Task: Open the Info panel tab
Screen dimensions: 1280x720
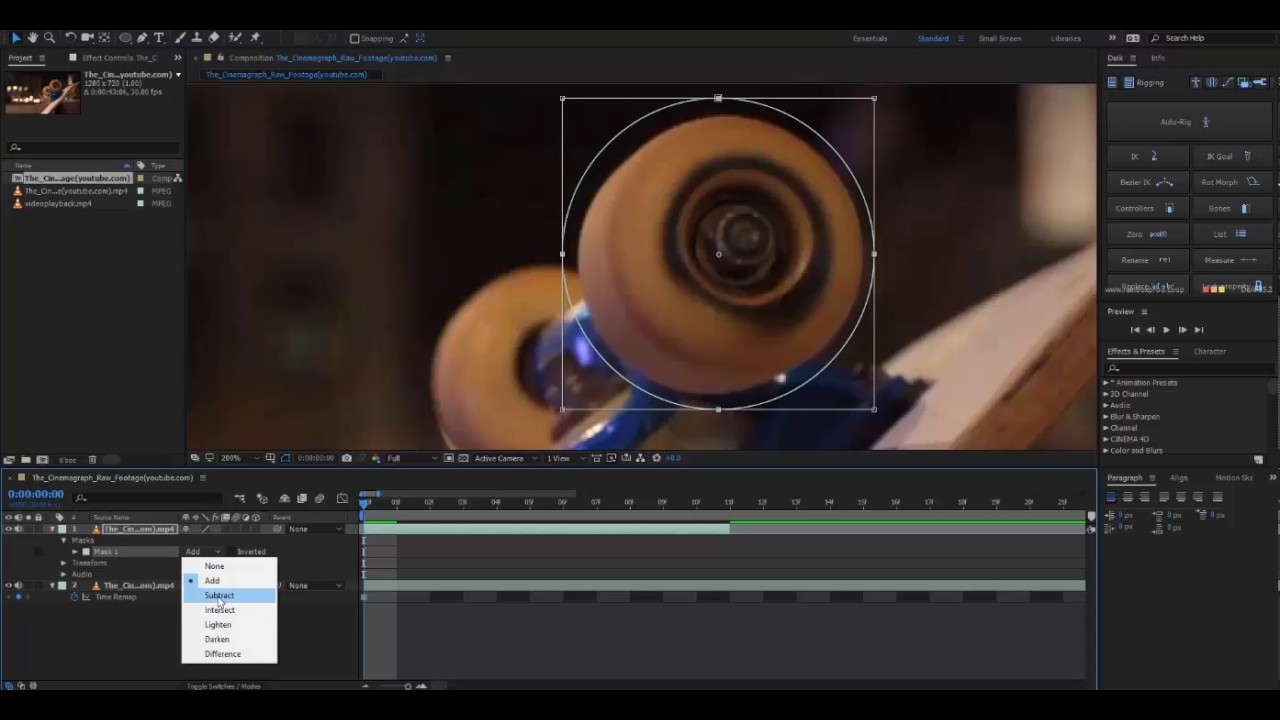Action: pyautogui.click(x=1157, y=58)
